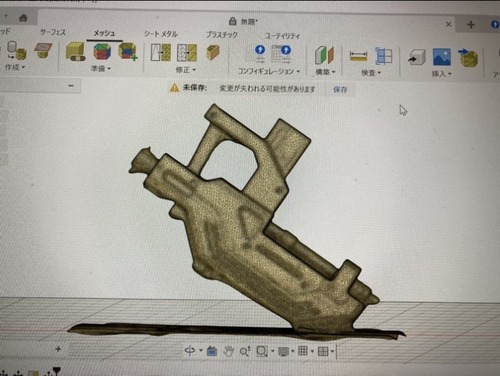Select the Offset Plane icon in 構築
This screenshot has height=376, width=500.
point(324,55)
